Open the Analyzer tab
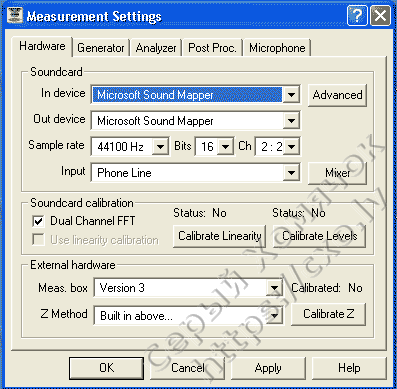 [156, 48]
